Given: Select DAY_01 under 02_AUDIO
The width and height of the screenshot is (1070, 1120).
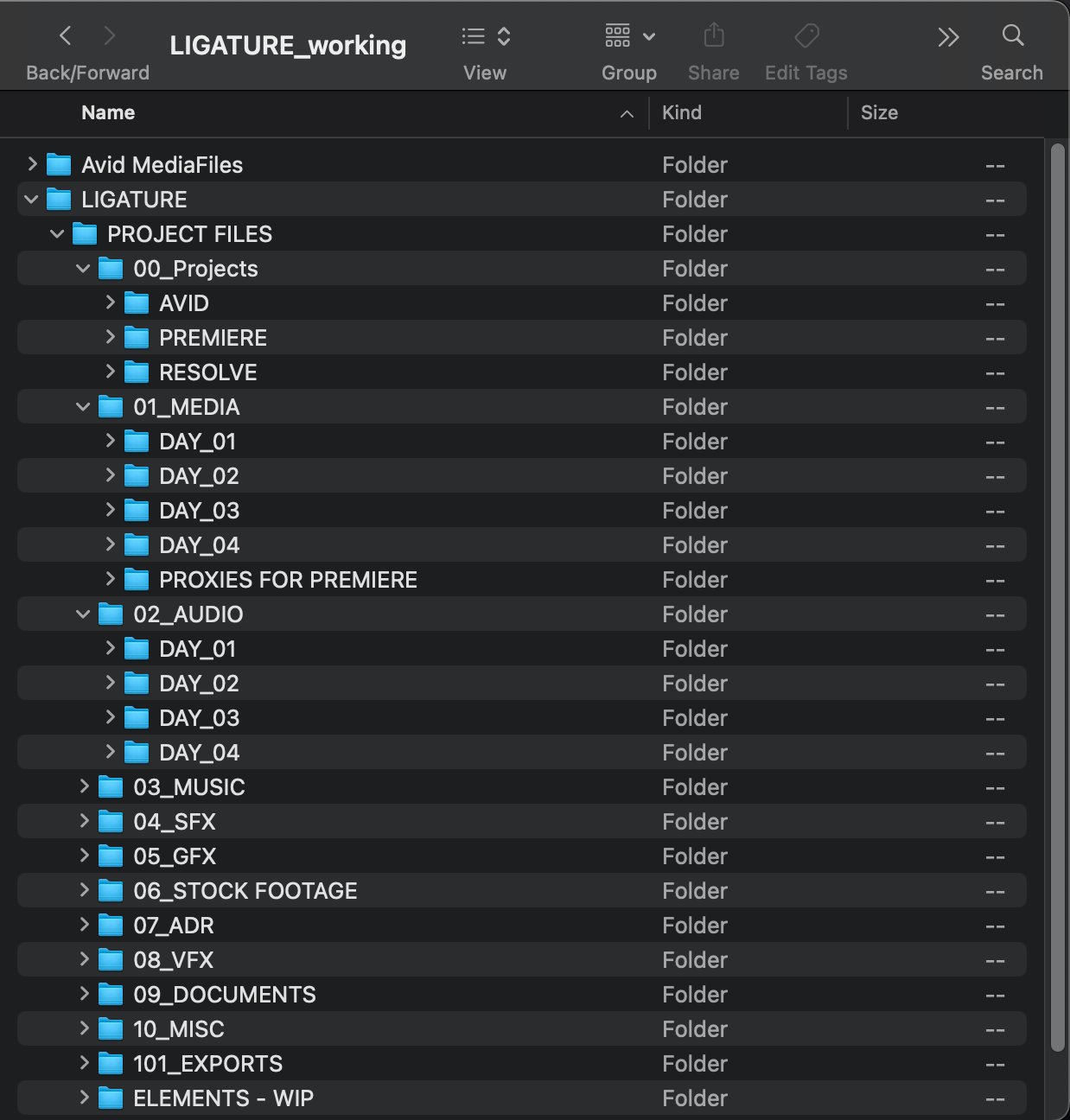Looking at the screenshot, I should tap(521, 648).
